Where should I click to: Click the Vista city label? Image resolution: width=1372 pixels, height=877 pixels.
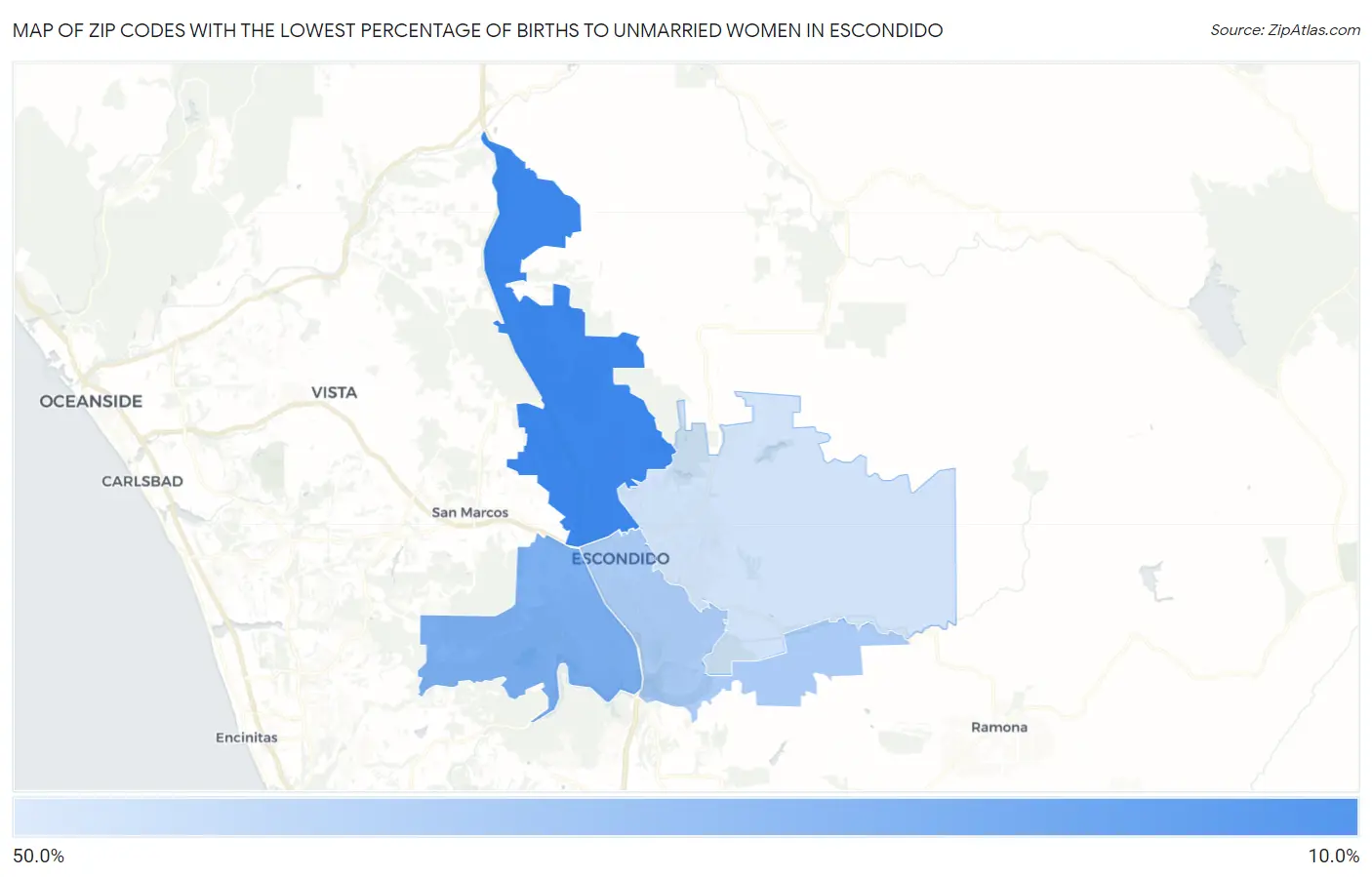(x=334, y=392)
